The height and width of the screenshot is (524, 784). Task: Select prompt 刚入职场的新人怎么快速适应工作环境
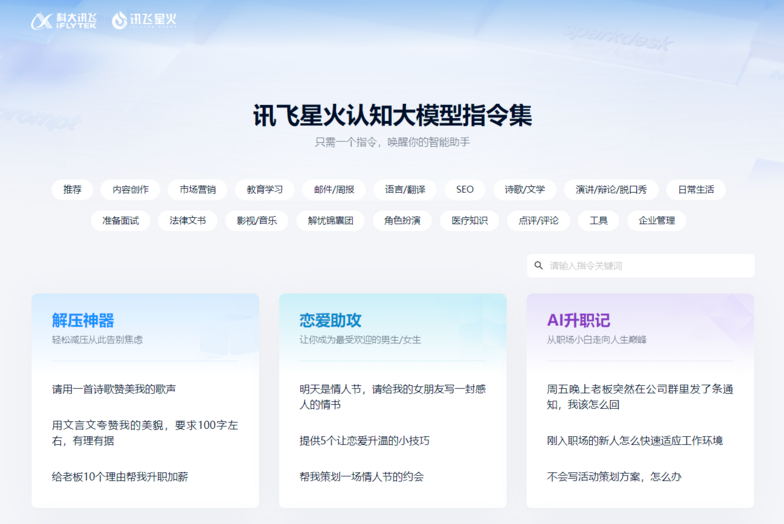coord(635,441)
